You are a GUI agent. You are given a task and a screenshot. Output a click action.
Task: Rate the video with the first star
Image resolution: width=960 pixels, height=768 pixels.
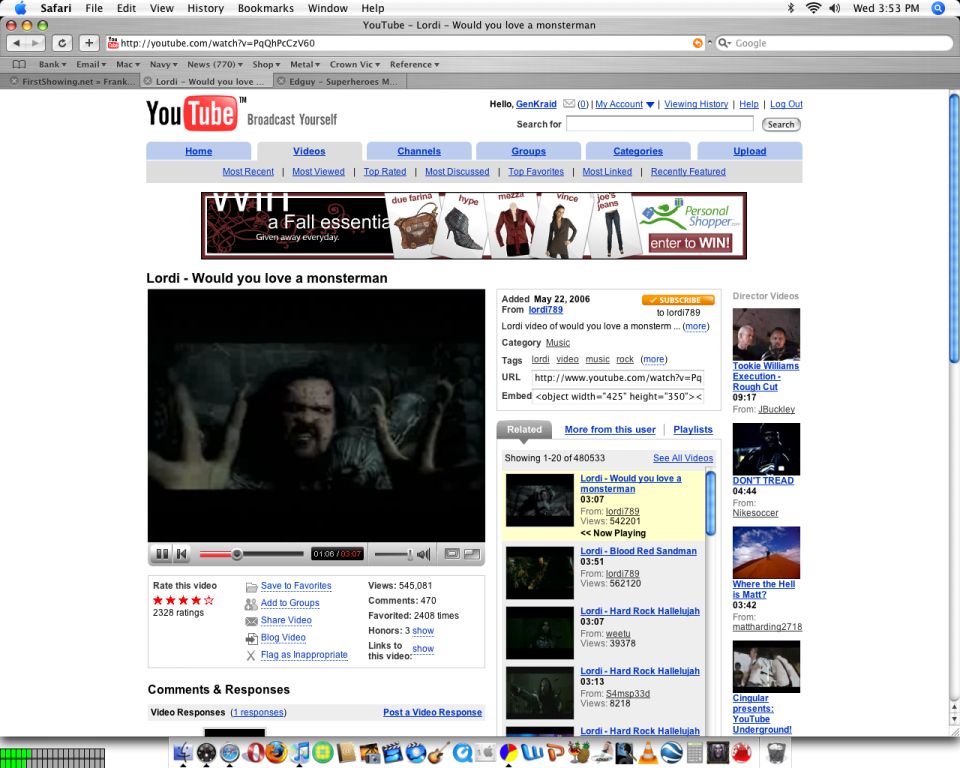coord(158,600)
